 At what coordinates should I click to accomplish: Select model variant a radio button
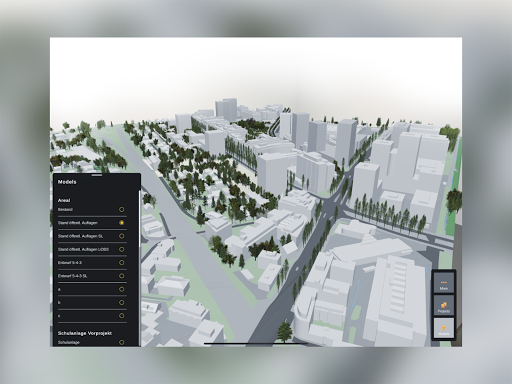122,289
